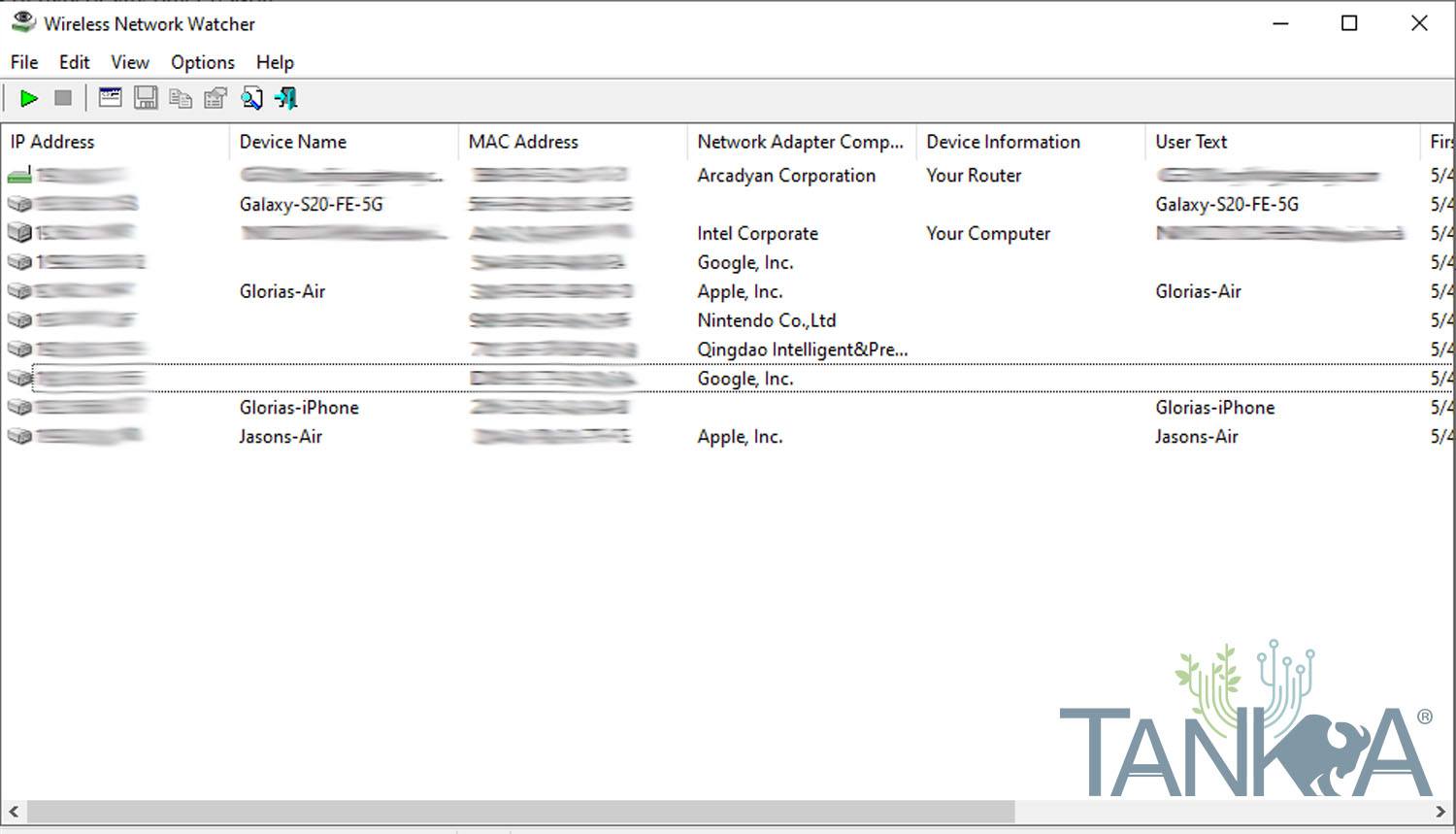Screen dimensions: 1456x834
Task: Click the Your Computer device information cell
Action: click(988, 234)
